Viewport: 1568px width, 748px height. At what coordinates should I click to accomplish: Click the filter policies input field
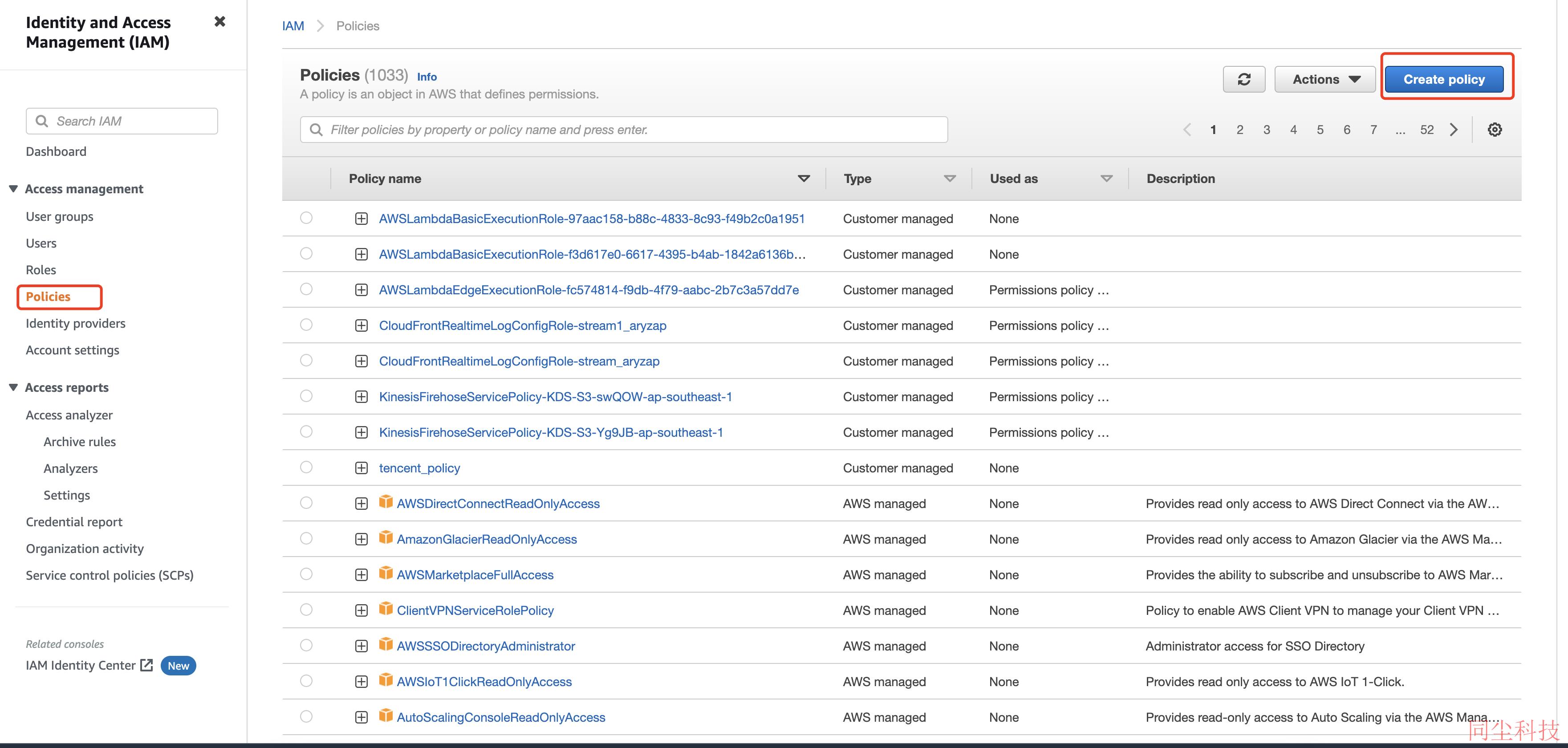(624, 130)
